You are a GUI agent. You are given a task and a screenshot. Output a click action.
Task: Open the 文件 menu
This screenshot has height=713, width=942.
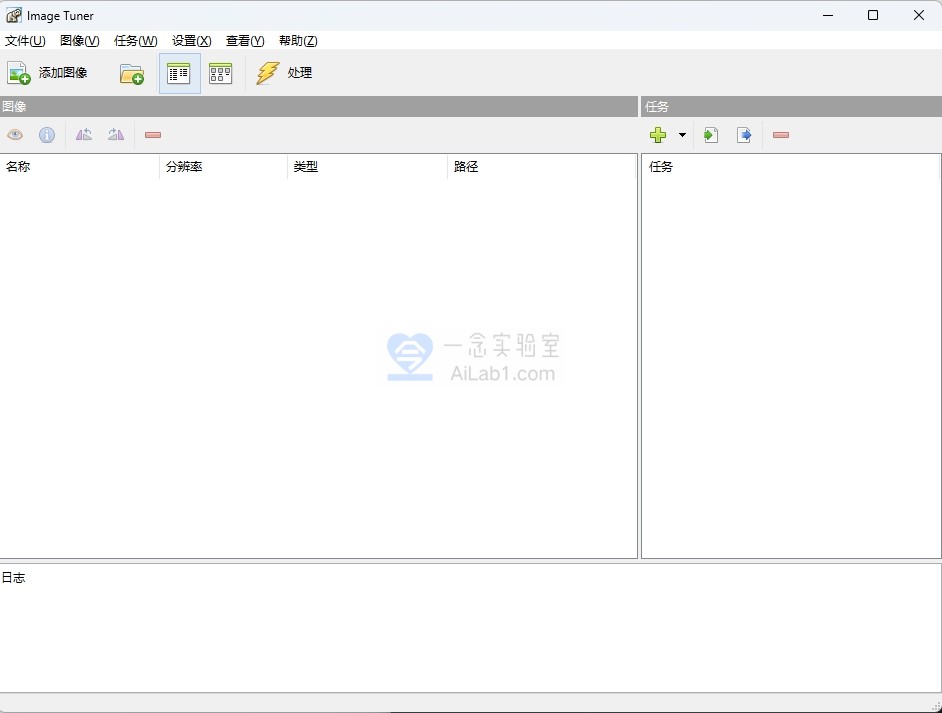point(25,40)
